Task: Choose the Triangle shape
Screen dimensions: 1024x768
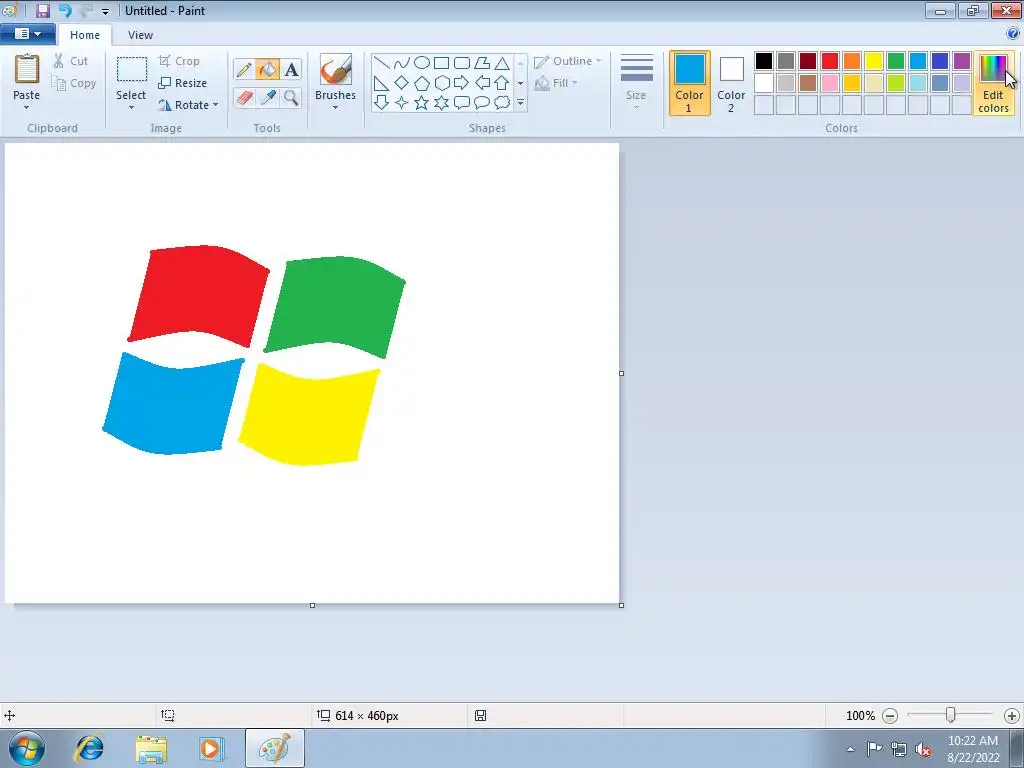Action: 502,63
